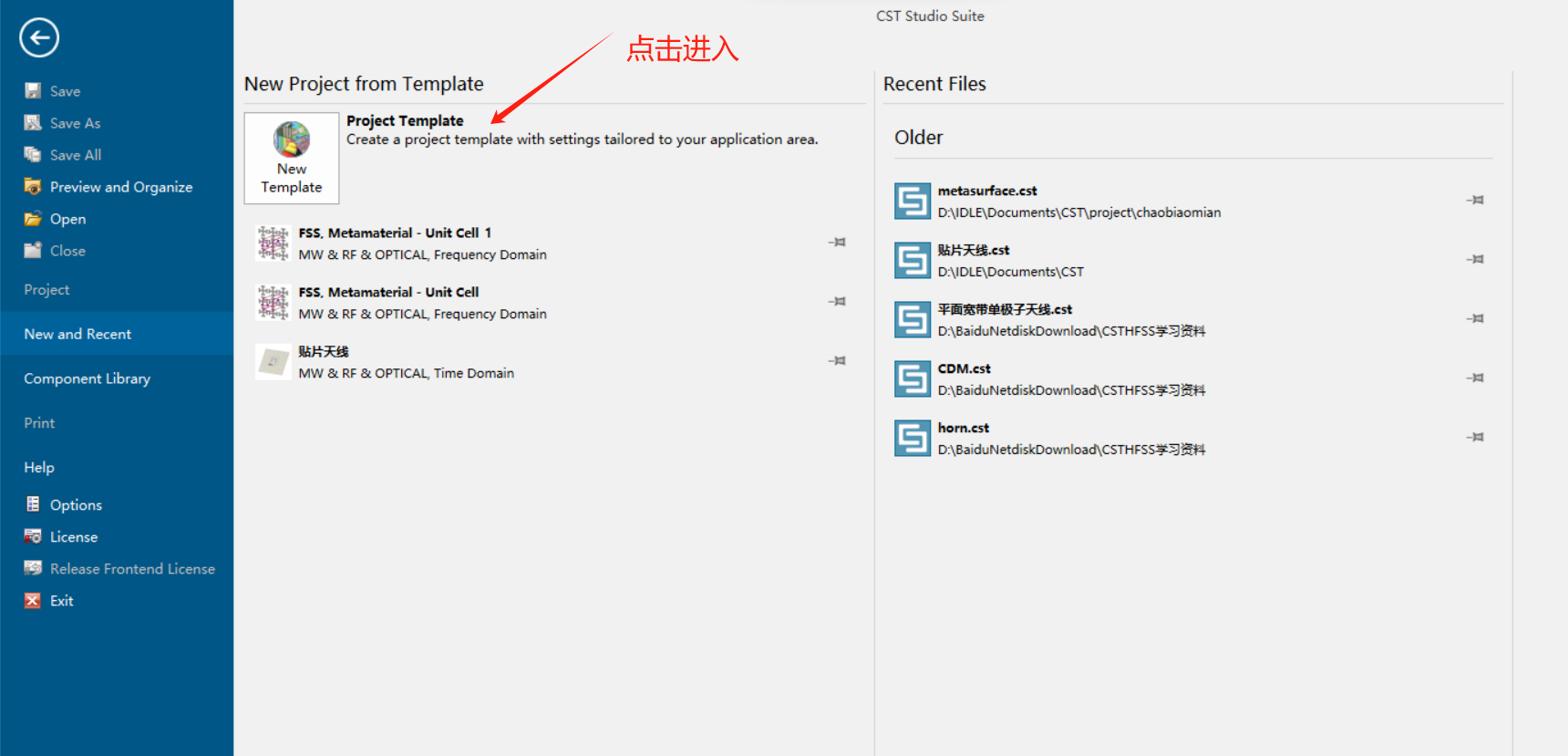This screenshot has width=1568, height=756.
Task: Click the License icon in sidebar
Action: pyautogui.click(x=33, y=536)
